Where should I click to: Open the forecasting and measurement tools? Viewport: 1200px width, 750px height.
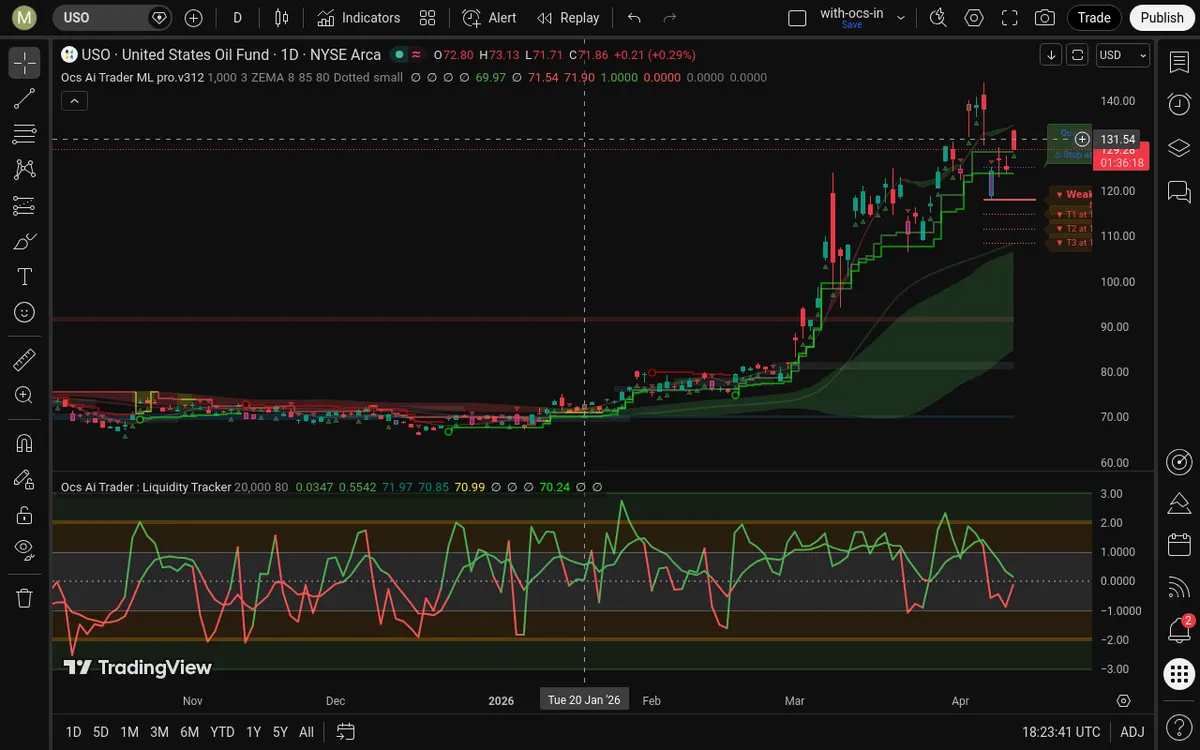click(25, 206)
